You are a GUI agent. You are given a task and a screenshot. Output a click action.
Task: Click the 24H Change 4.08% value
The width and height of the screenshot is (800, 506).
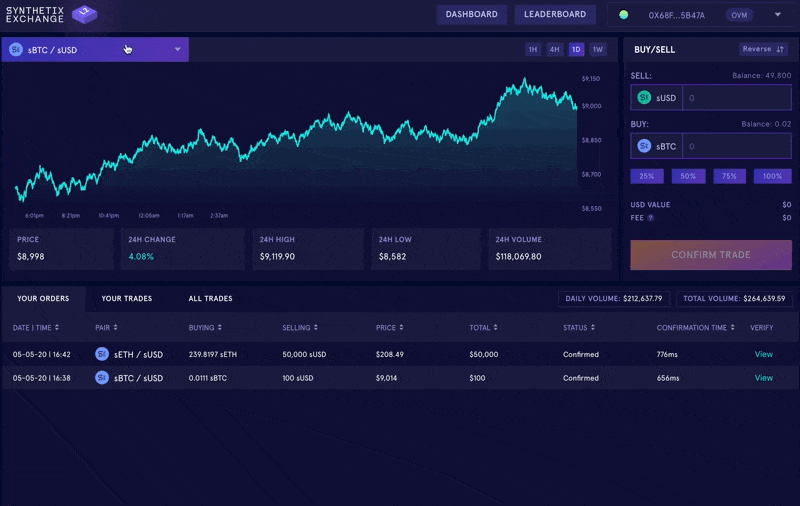pyautogui.click(x=141, y=257)
